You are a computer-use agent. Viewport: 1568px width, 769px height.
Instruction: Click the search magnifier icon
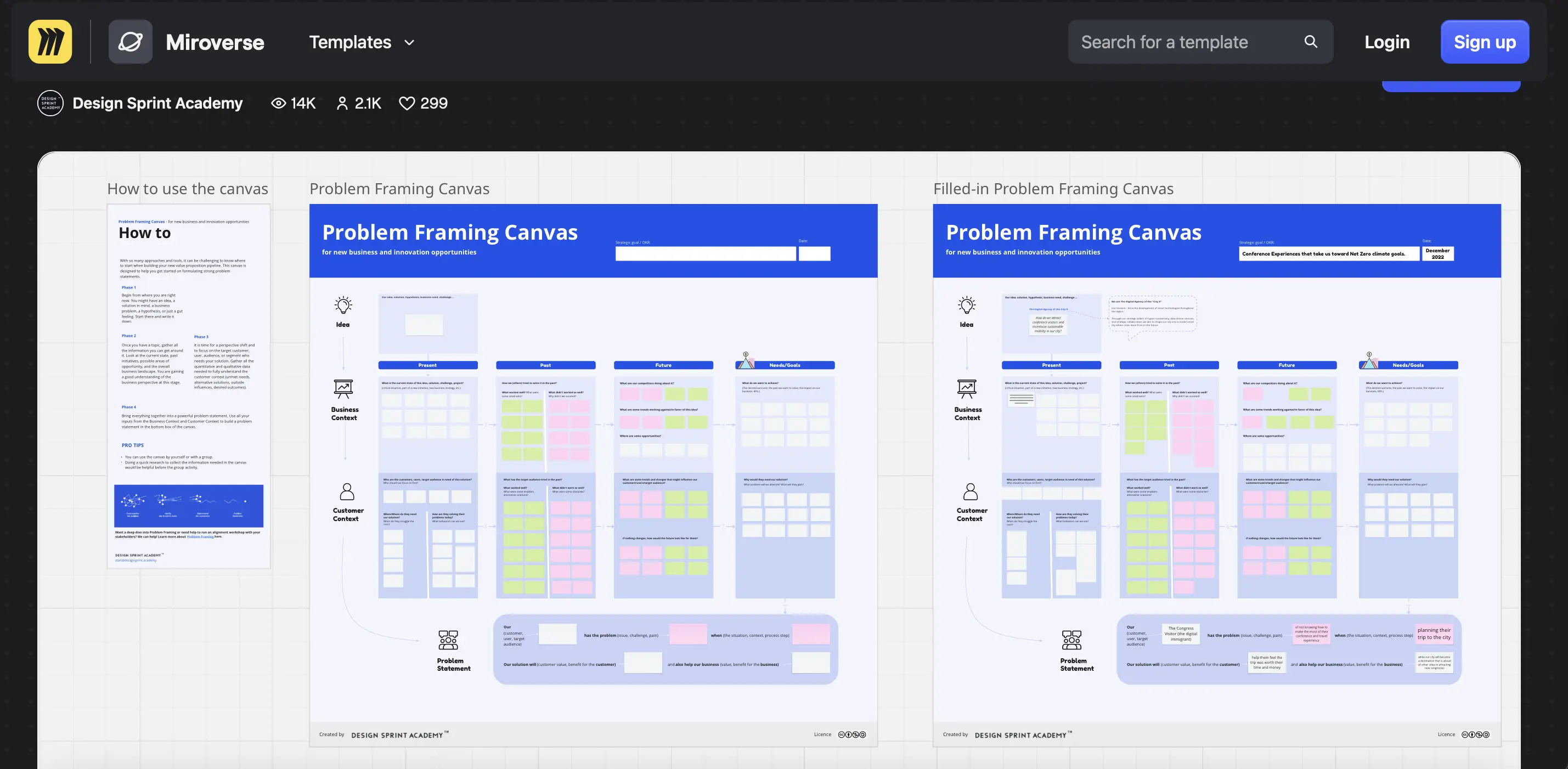[x=1311, y=41]
